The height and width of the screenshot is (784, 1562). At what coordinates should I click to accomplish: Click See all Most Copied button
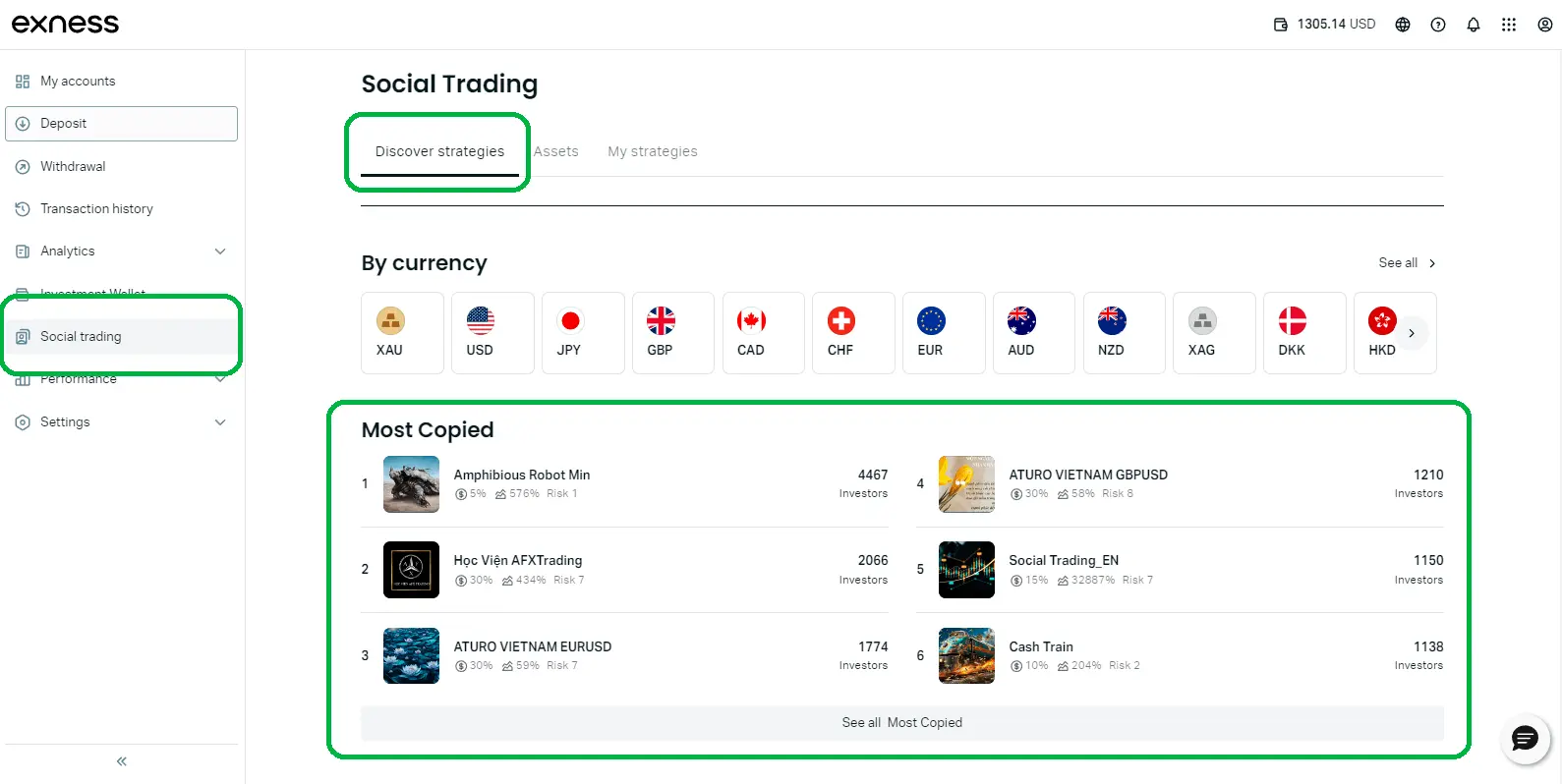pos(902,723)
